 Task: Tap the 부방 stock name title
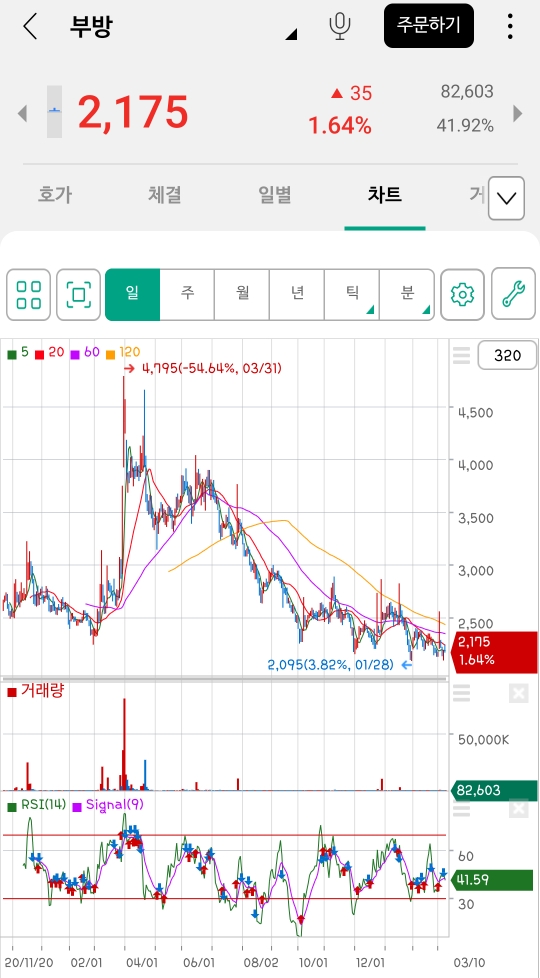coord(91,27)
